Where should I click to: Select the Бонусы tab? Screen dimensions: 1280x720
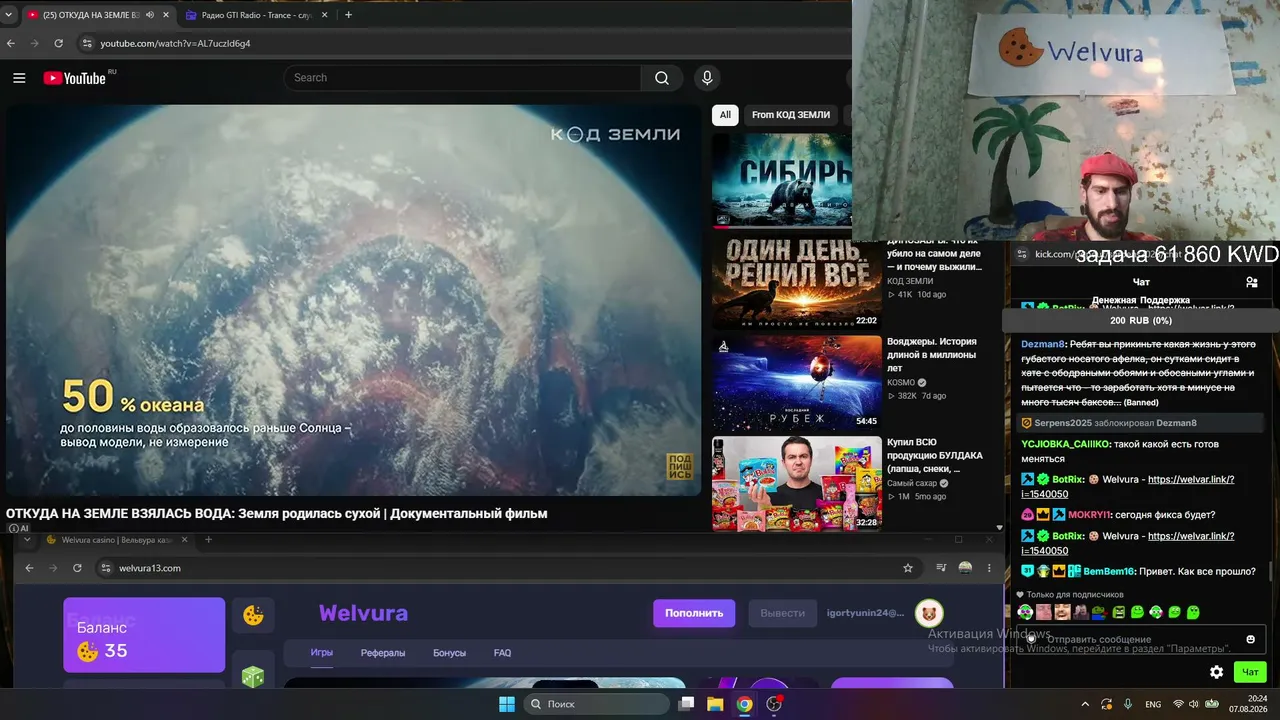[449, 653]
